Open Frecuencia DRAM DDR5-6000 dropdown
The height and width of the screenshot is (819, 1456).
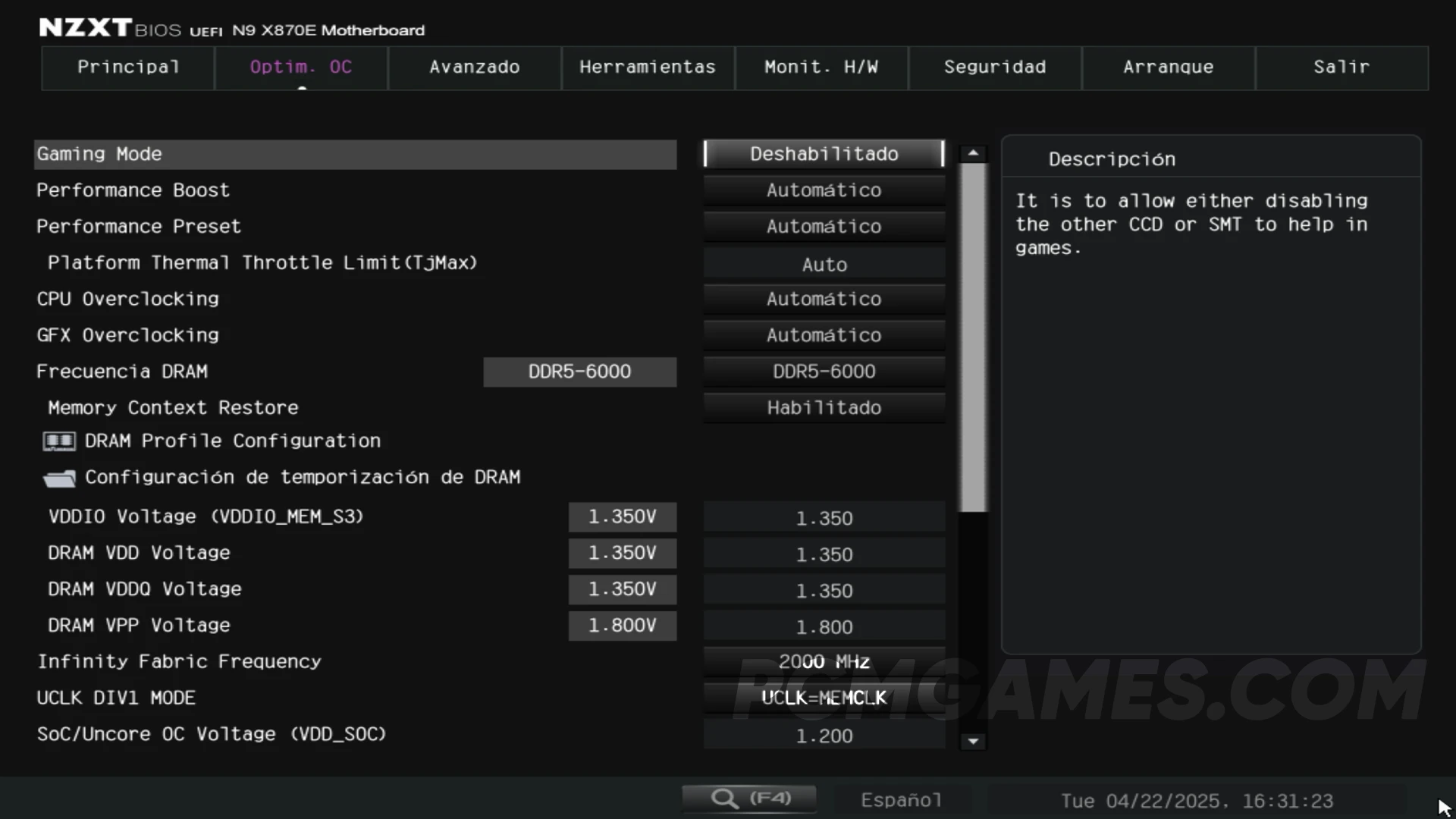click(824, 372)
